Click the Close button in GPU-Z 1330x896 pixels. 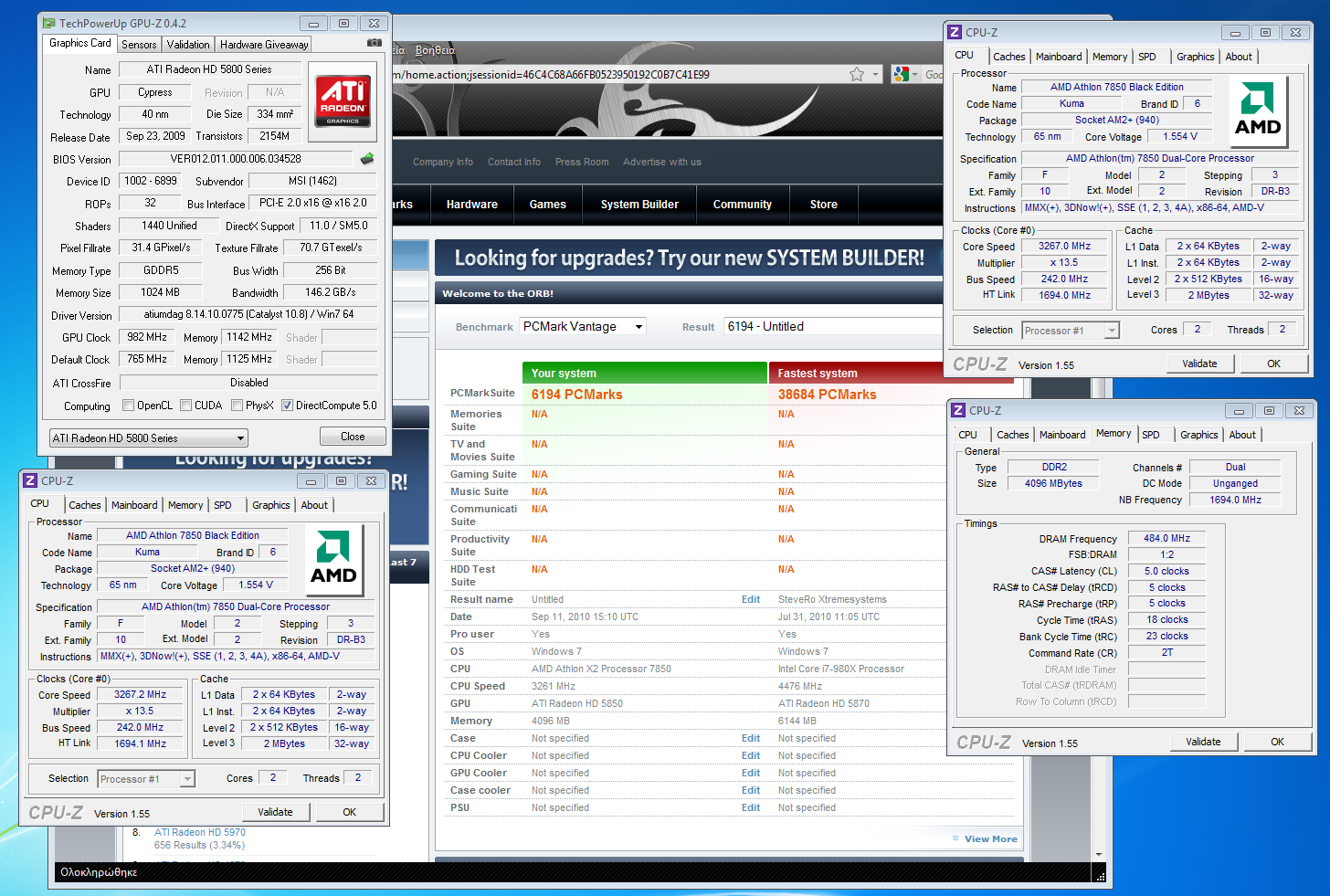pyautogui.click(x=353, y=437)
